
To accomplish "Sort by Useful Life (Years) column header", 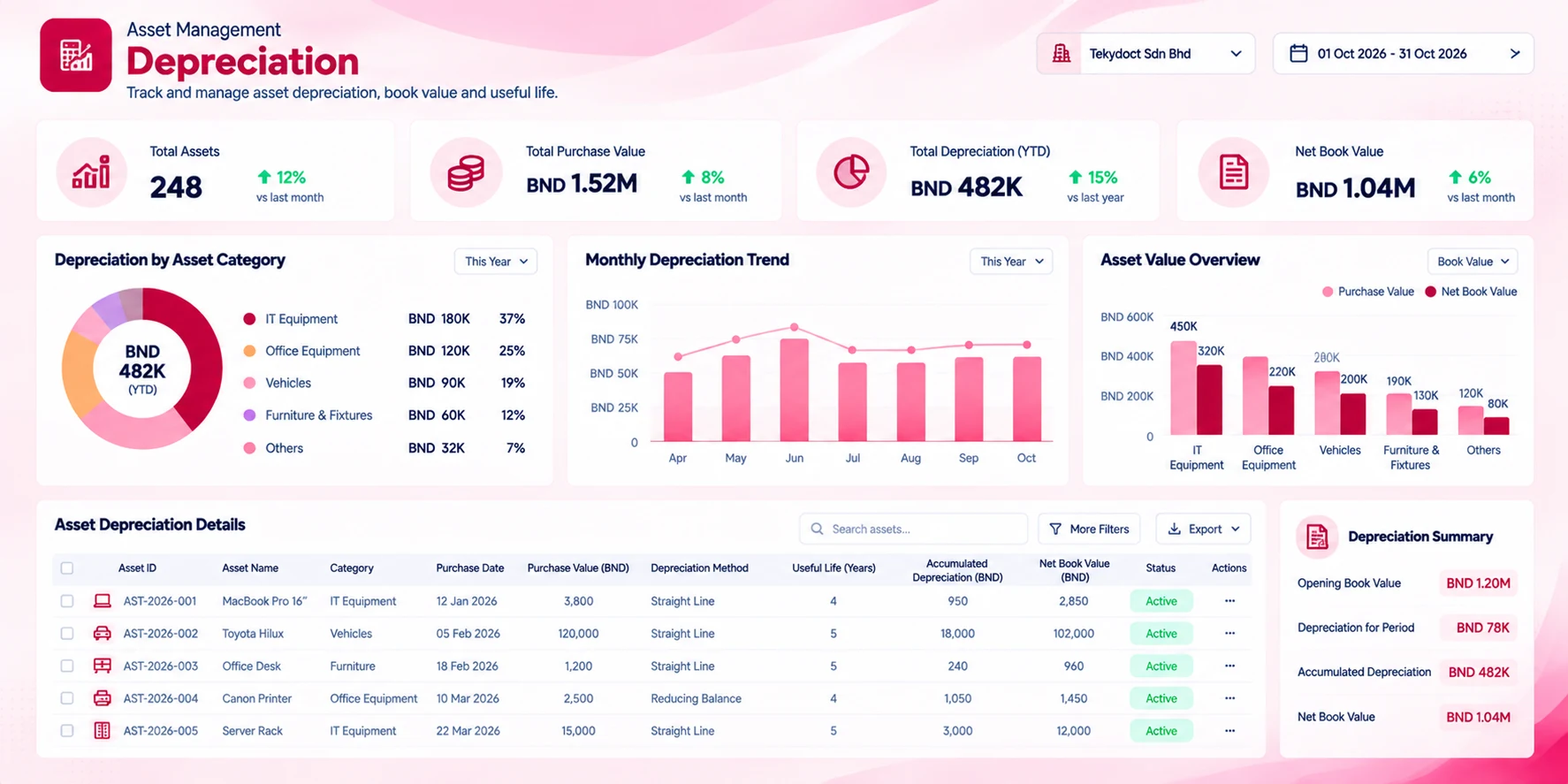I will click(x=833, y=568).
